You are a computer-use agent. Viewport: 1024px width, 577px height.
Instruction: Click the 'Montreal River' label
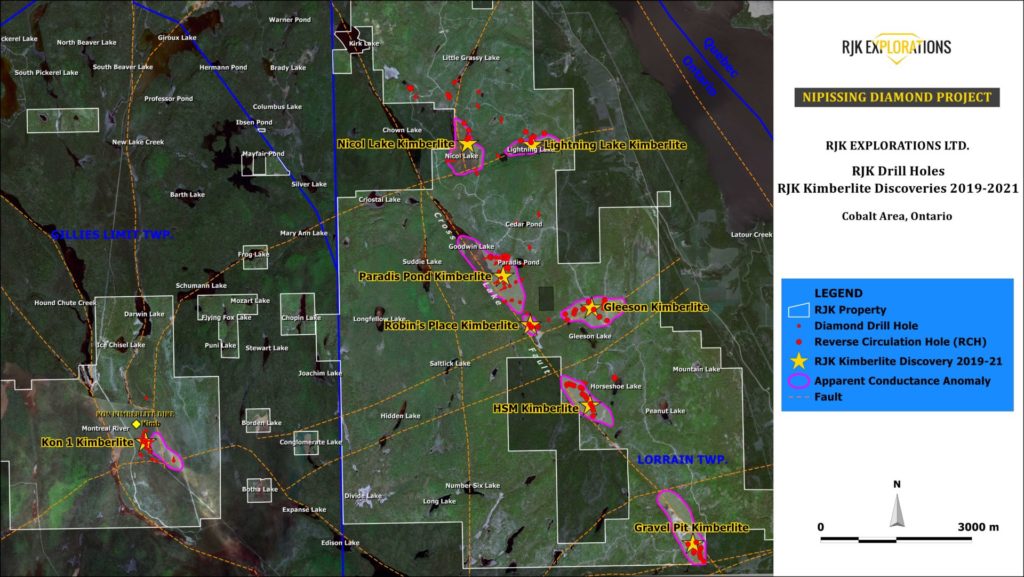[106, 429]
